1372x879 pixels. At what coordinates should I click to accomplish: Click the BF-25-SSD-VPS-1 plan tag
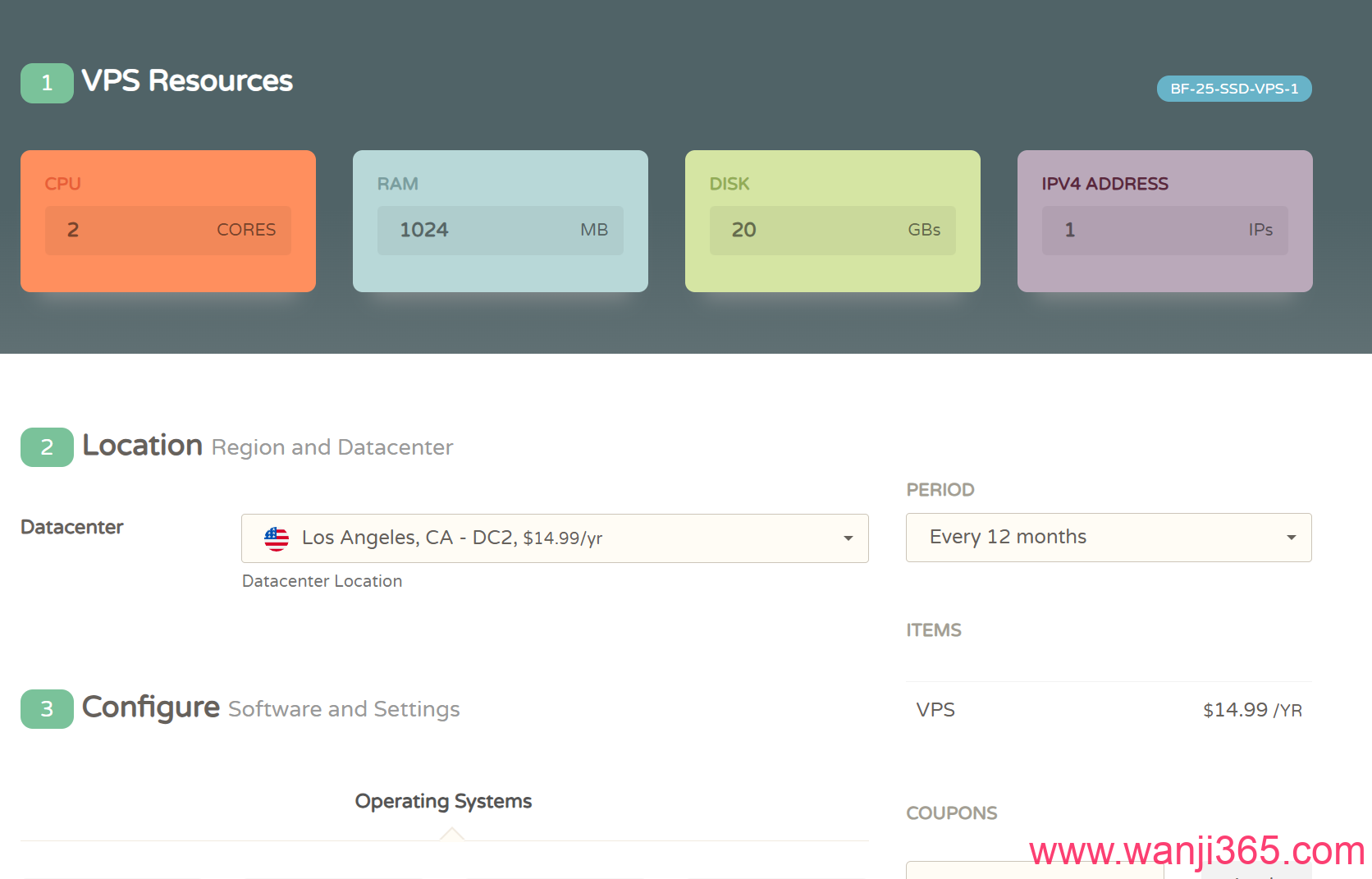pyautogui.click(x=1233, y=89)
